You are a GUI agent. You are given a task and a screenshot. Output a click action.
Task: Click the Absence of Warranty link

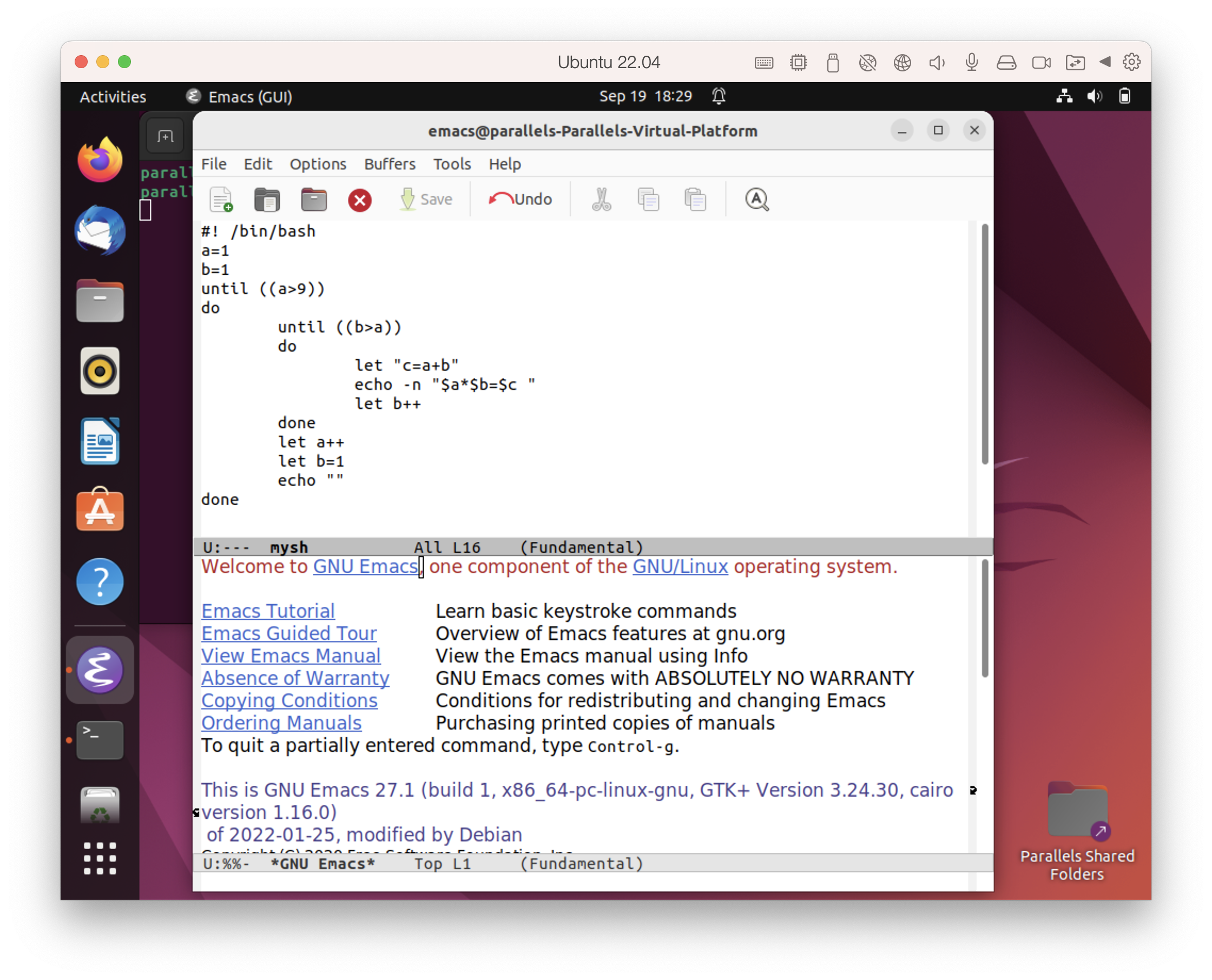295,678
